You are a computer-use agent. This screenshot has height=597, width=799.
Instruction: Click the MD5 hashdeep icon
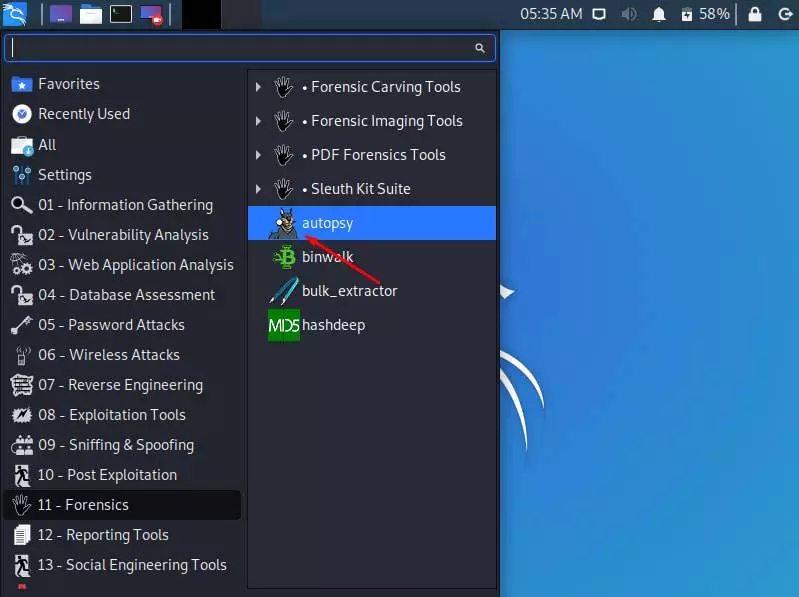[x=284, y=326]
